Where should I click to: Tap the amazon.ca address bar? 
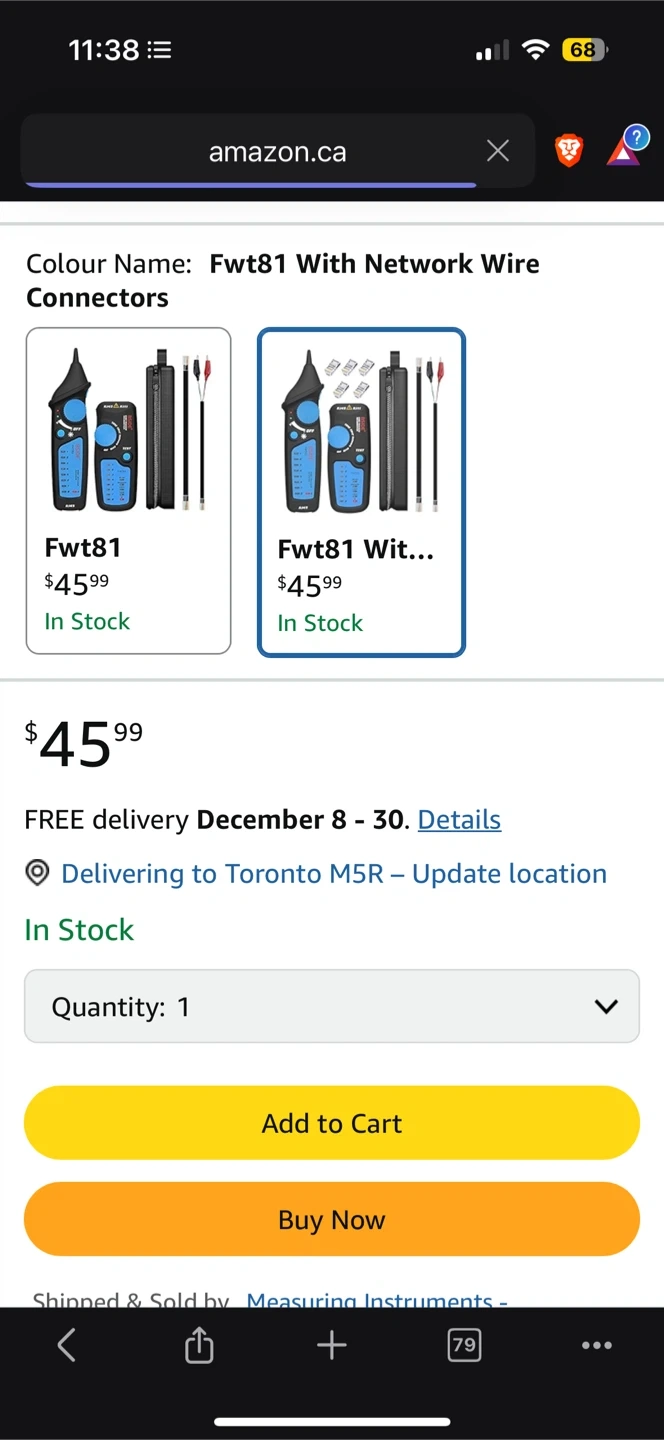pyautogui.click(x=277, y=152)
